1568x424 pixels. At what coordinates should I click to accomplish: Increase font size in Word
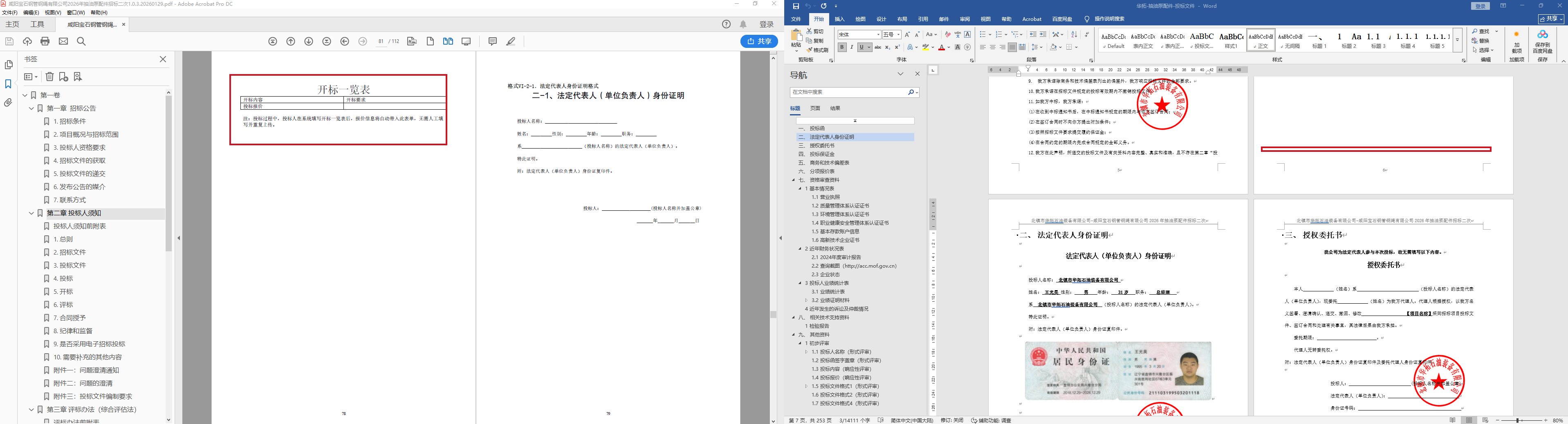[908, 35]
